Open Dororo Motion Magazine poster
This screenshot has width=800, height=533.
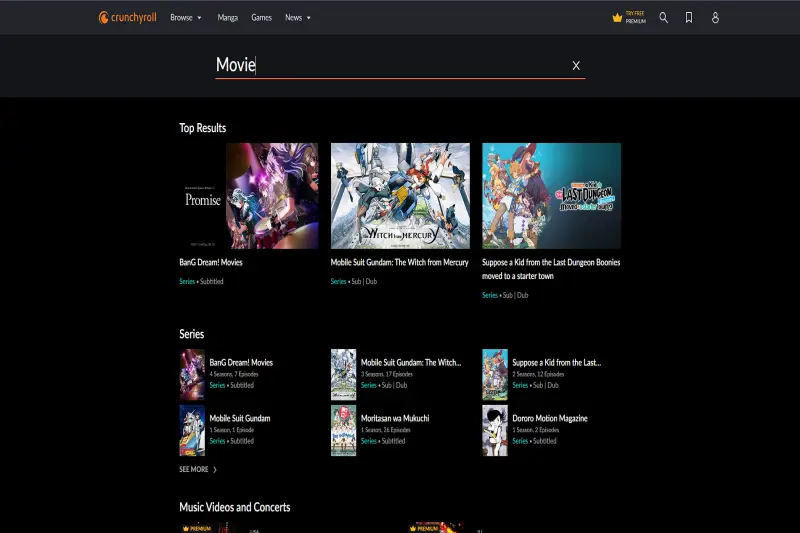click(495, 430)
